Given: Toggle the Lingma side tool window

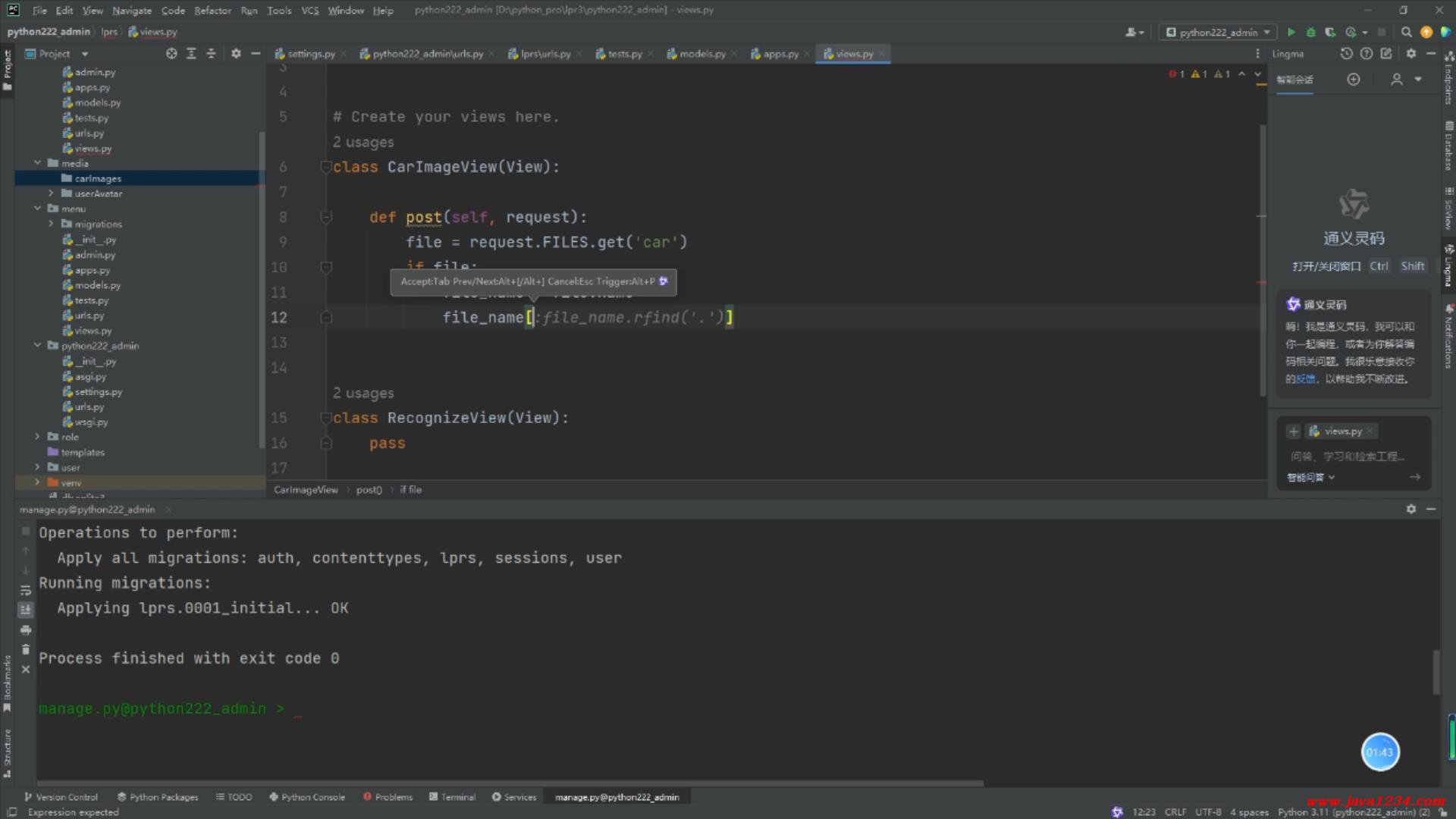Looking at the screenshot, I should 1448,265.
